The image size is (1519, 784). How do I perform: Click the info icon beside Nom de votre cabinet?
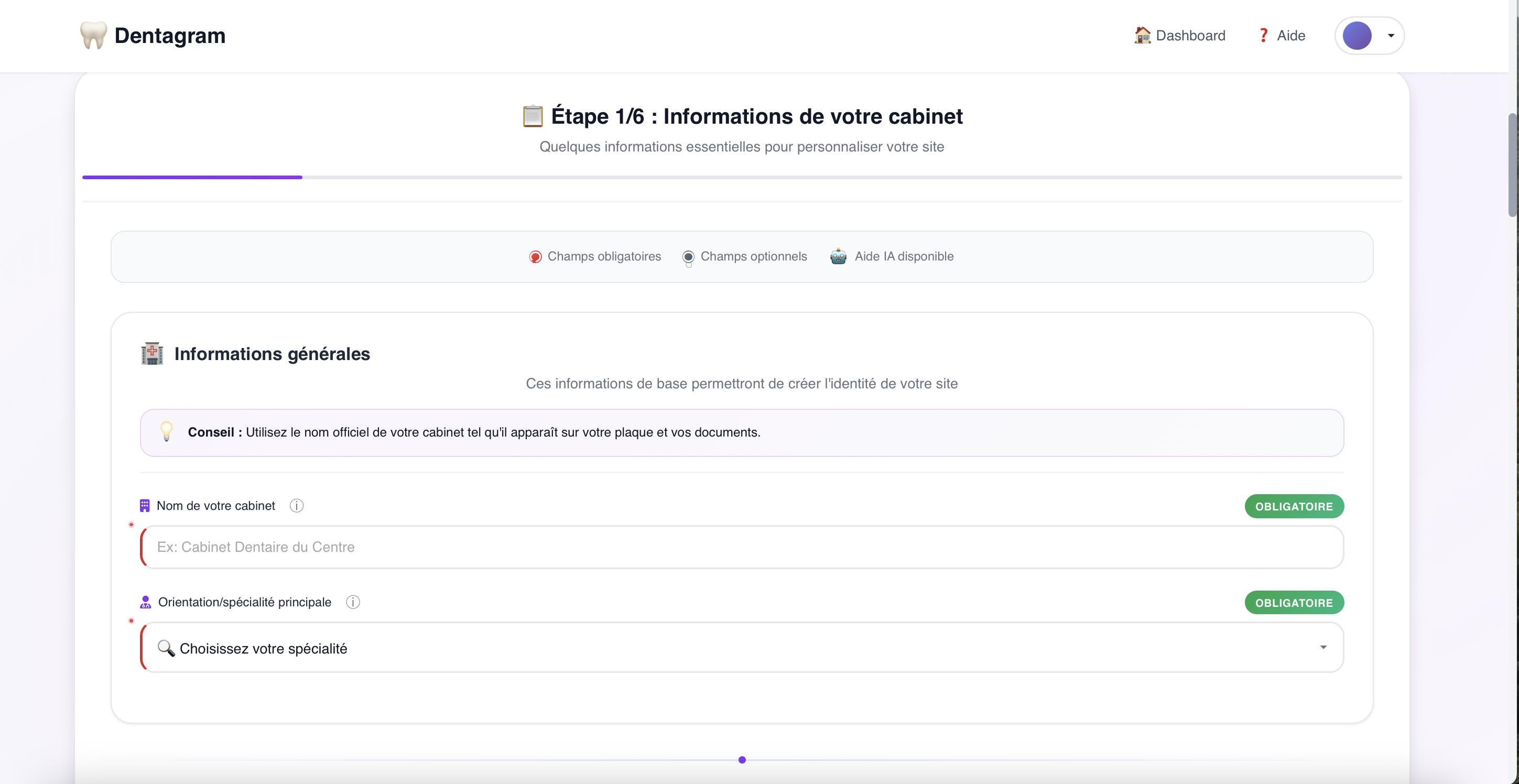pos(296,506)
